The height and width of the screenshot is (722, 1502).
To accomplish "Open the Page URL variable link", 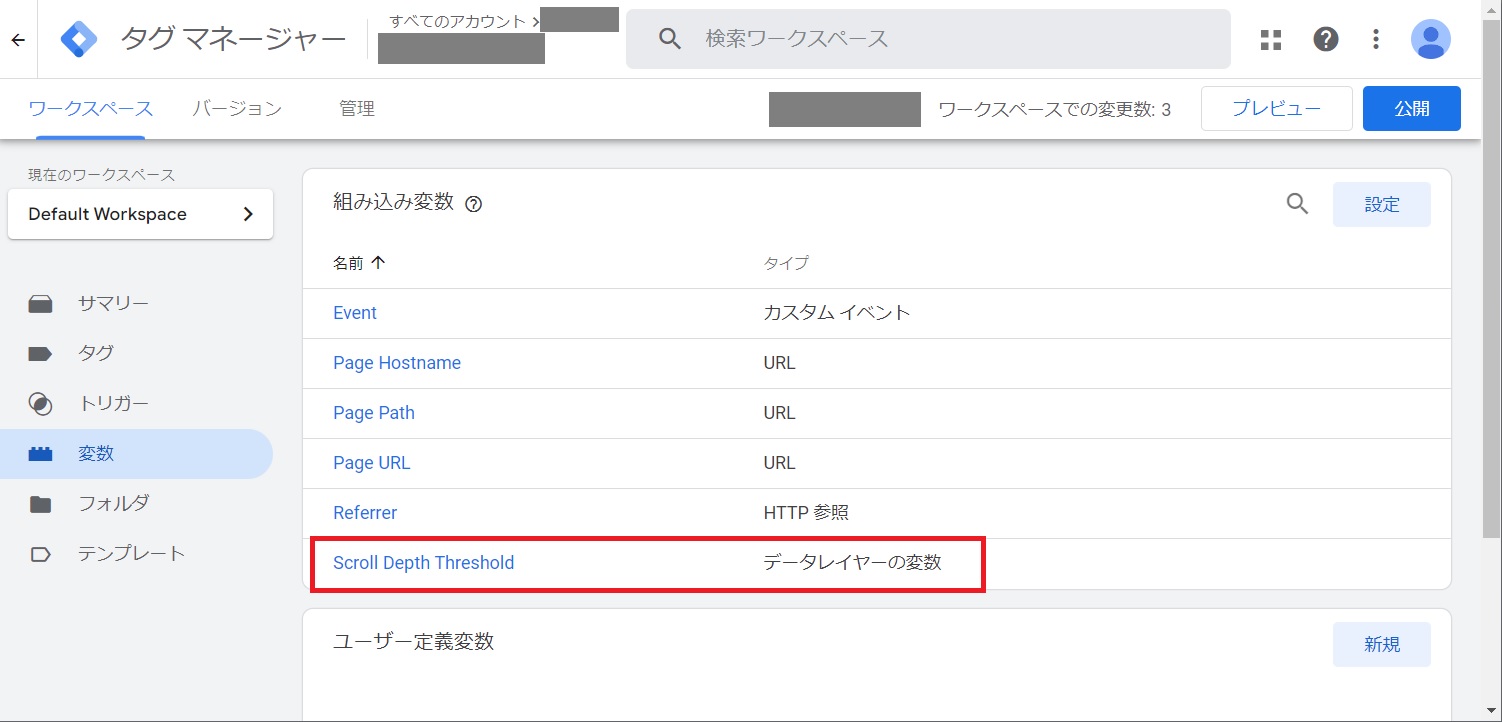I will tap(372, 463).
